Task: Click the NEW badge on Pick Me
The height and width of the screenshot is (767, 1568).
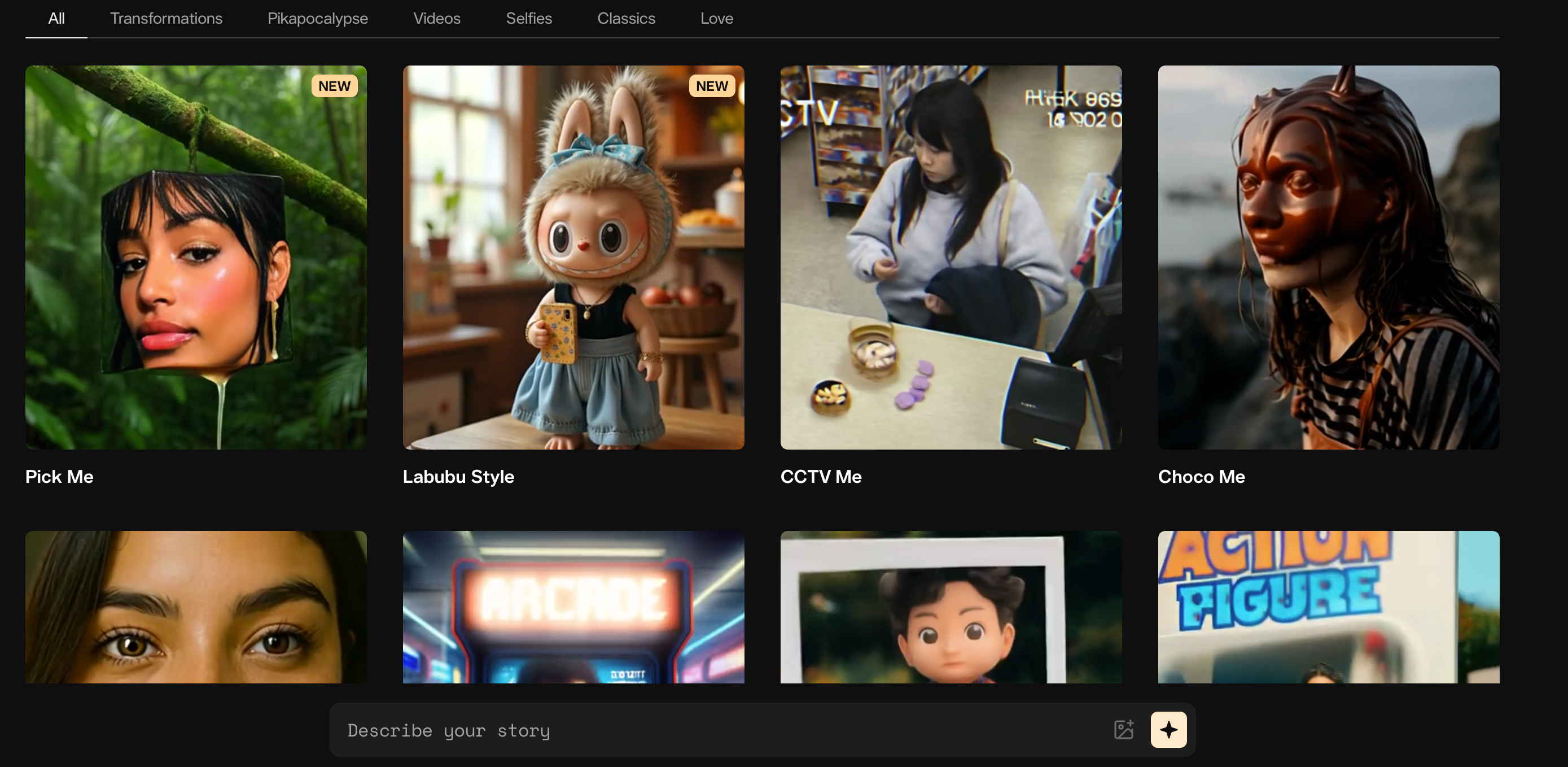Action: 334,86
